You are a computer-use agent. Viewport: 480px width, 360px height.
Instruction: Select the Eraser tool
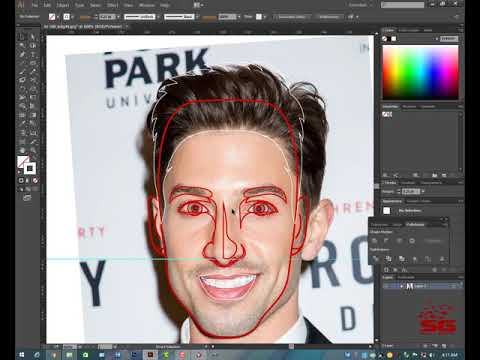pyautogui.click(x=33, y=80)
